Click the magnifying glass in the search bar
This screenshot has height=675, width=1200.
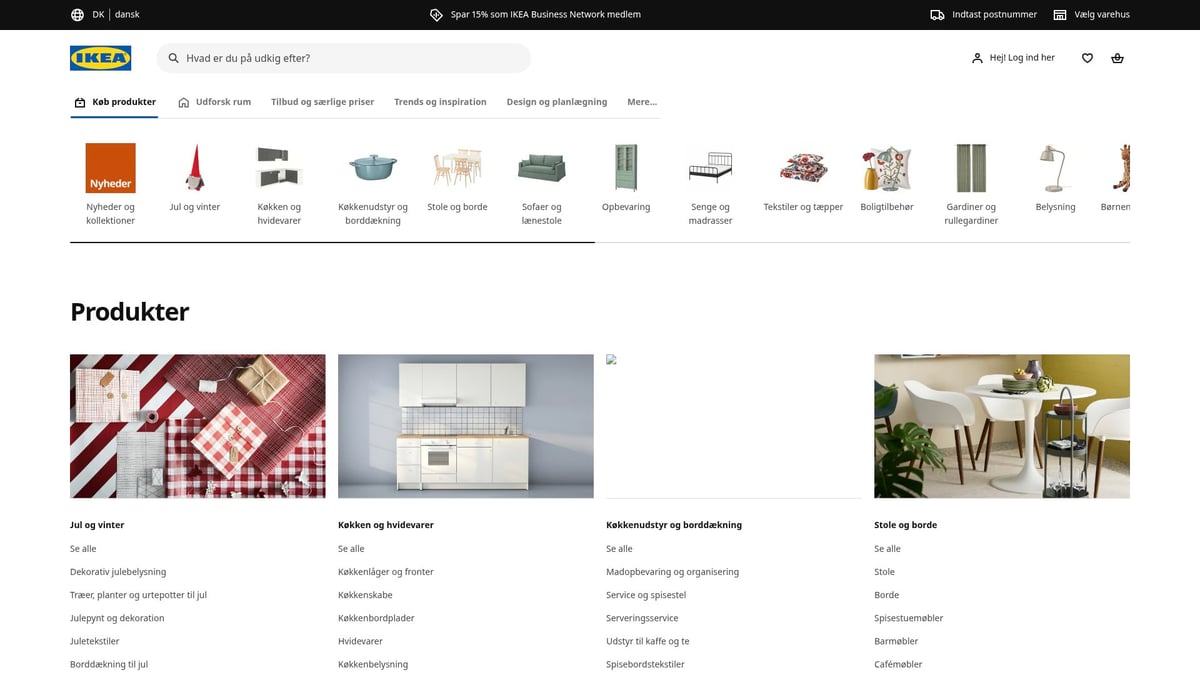(x=173, y=58)
